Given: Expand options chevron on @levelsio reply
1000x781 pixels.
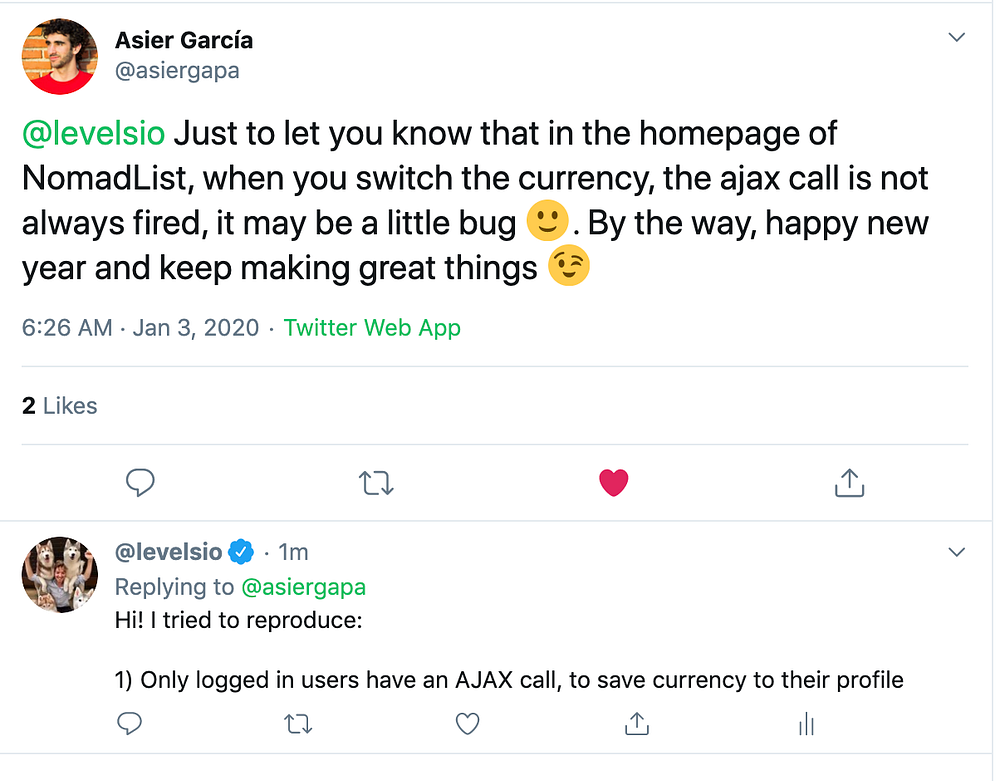Looking at the screenshot, I should click(956, 552).
